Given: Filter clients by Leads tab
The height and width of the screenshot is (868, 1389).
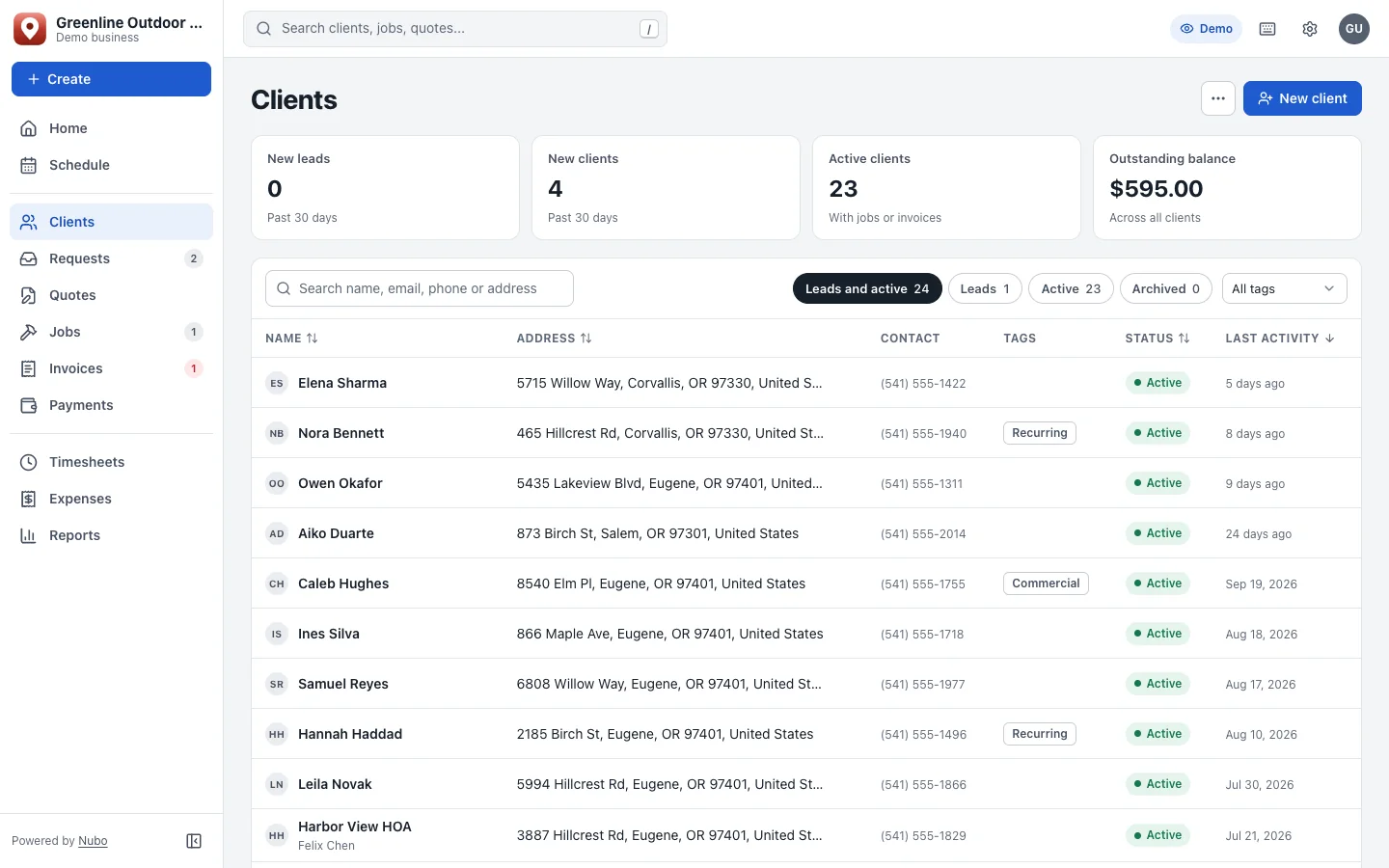Looking at the screenshot, I should pyautogui.click(x=985, y=288).
